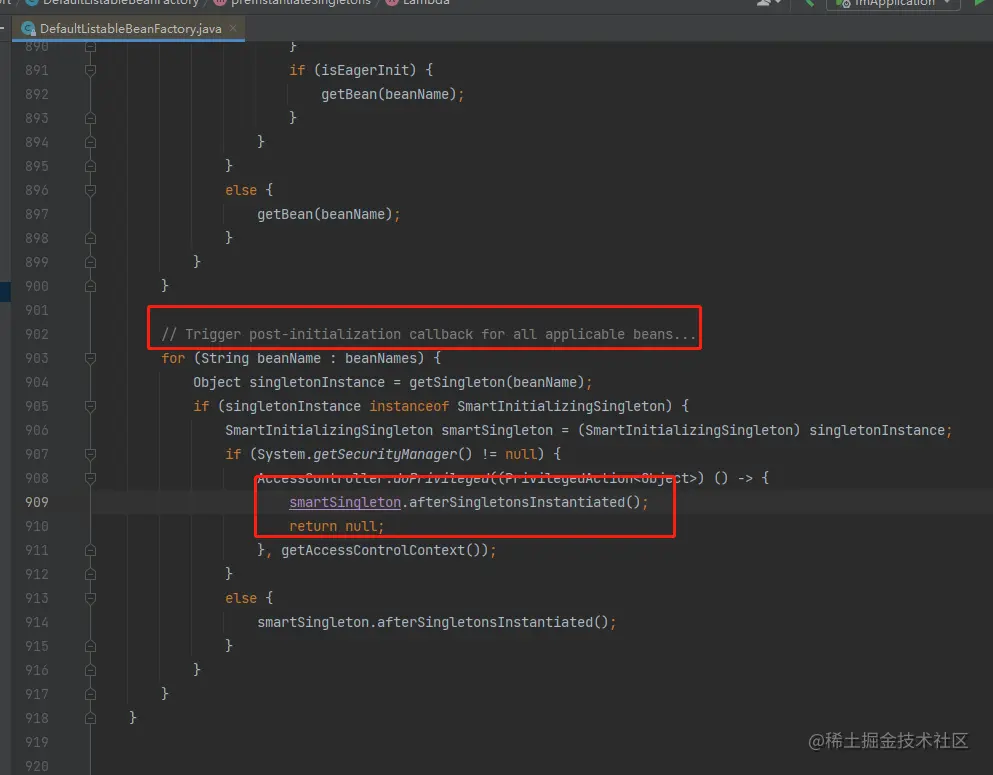
Task: Click 'return null;' on line 910
Action: [336, 526]
